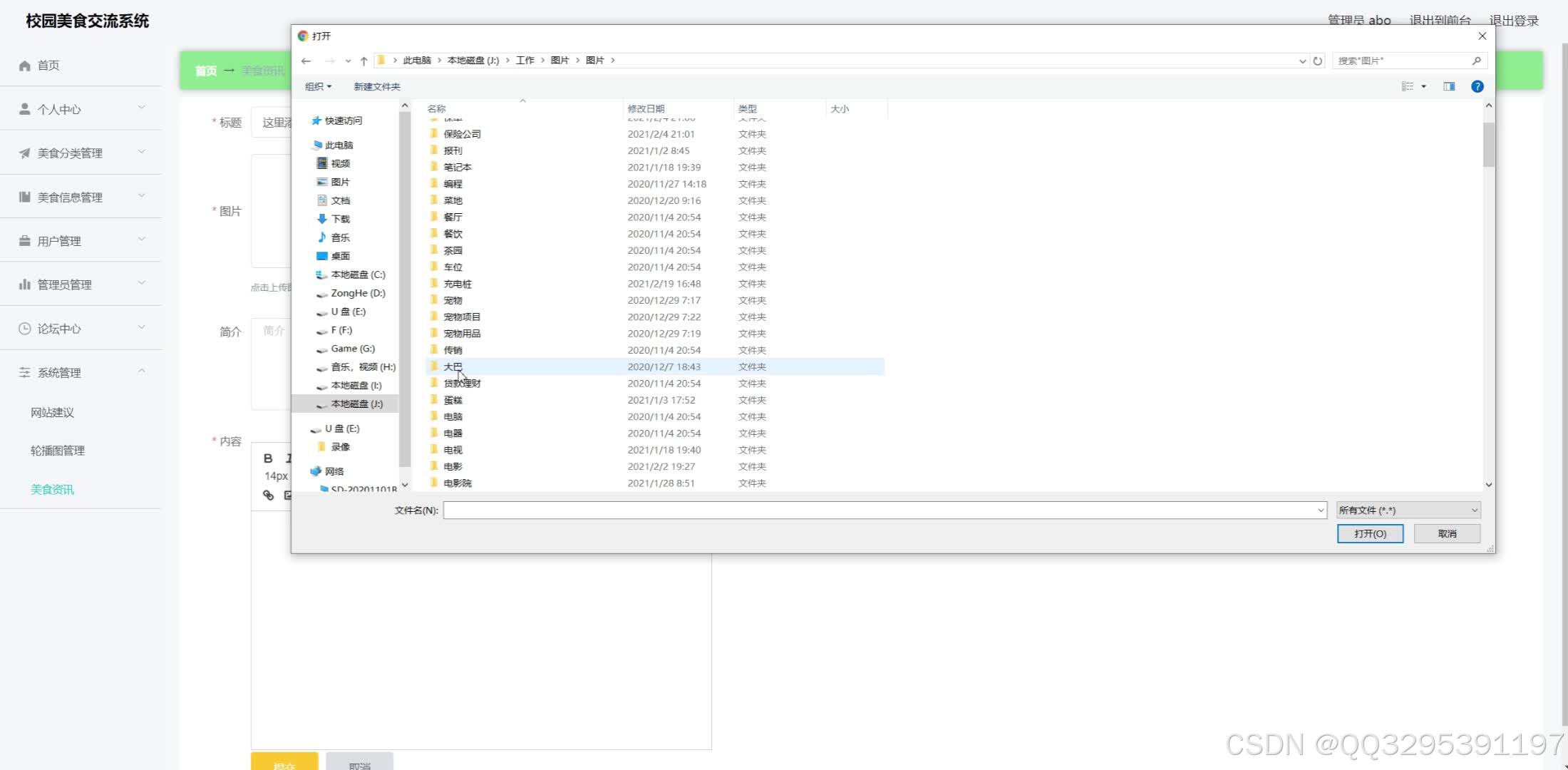Select the 保险公司 folder
This screenshot has width=1568, height=770.
tap(462, 134)
